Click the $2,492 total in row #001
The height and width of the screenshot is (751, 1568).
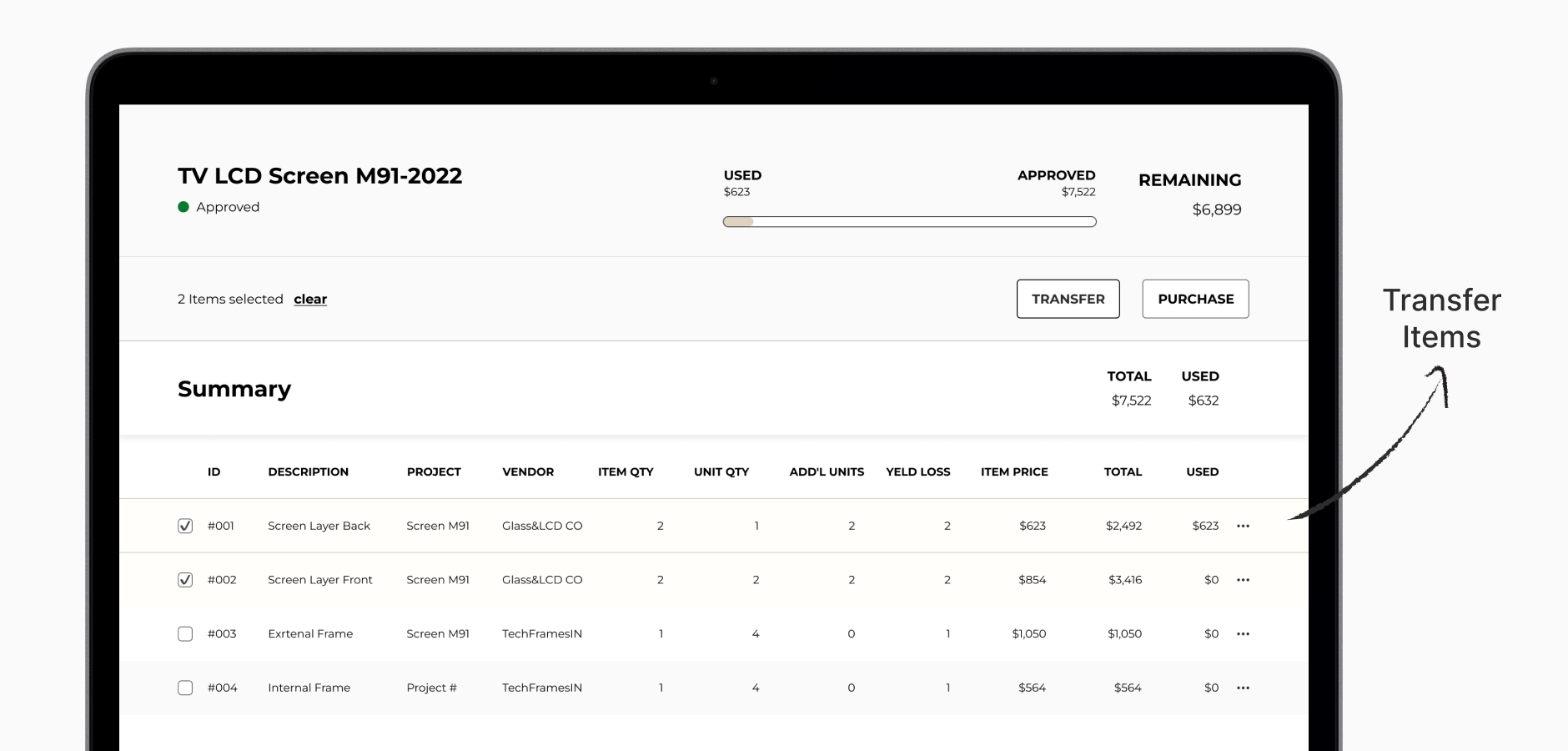(1123, 526)
